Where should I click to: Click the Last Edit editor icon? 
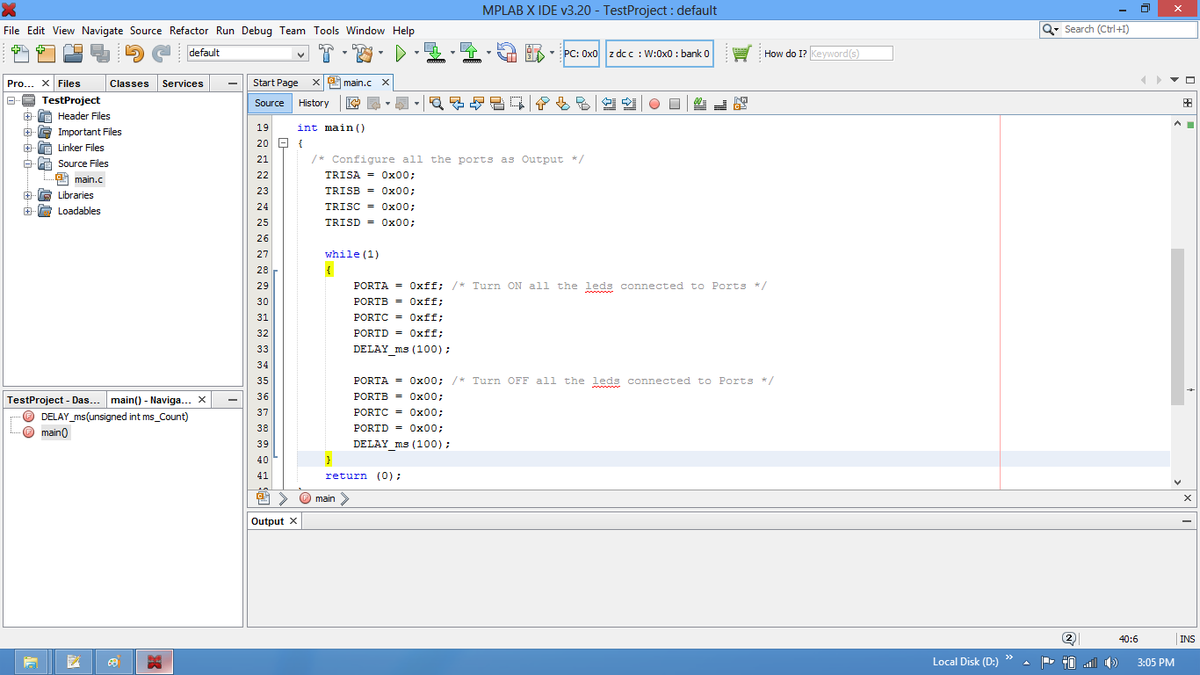pyautogui.click(x=353, y=103)
